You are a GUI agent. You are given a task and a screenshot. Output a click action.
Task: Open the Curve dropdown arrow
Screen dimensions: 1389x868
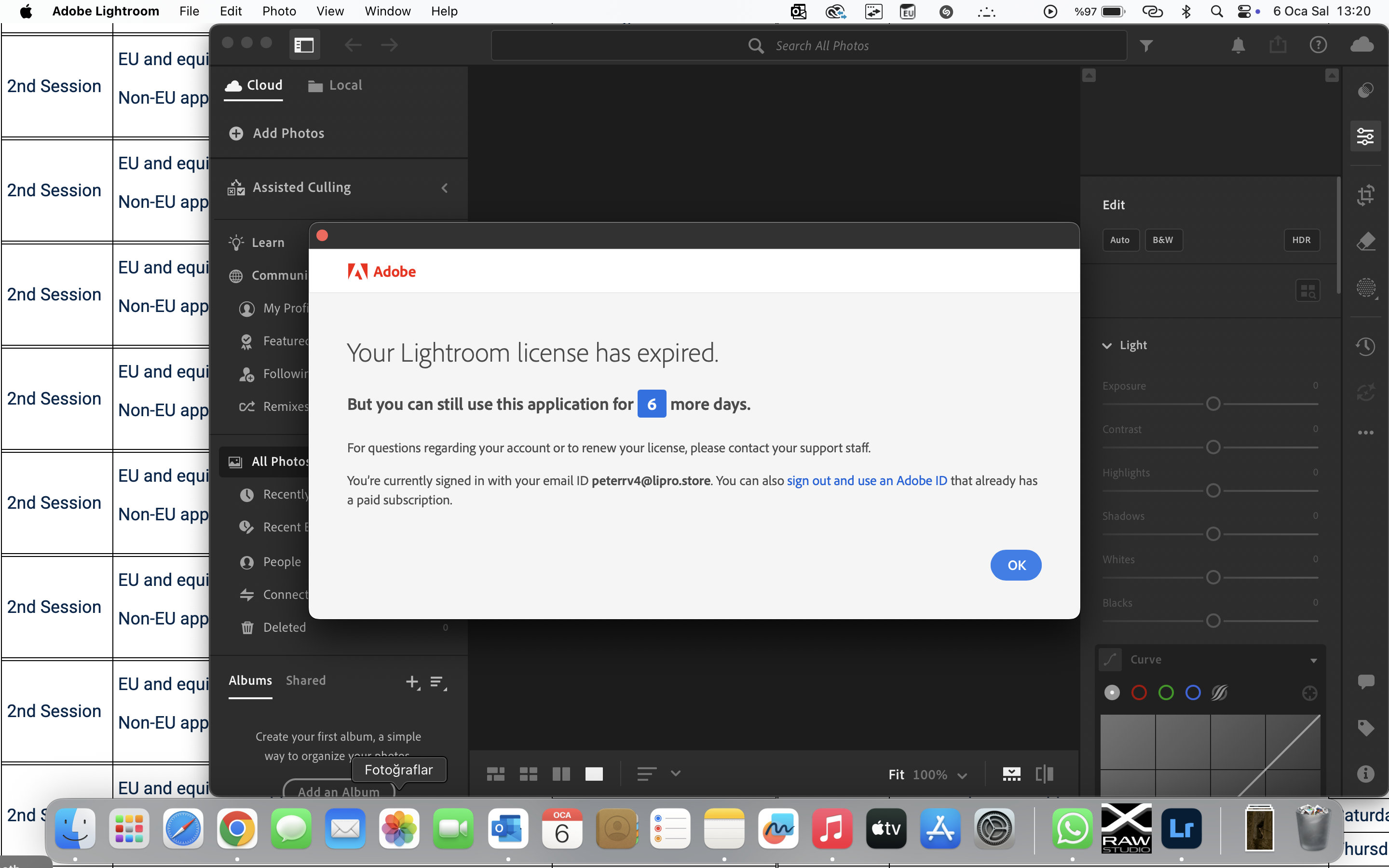[1314, 661]
